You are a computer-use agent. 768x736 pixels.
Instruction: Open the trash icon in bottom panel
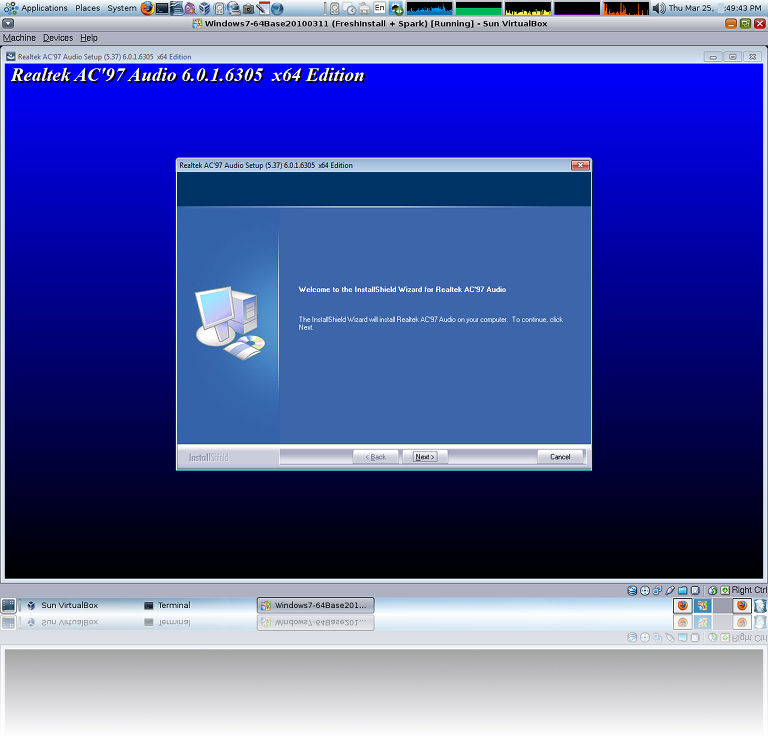pos(760,605)
